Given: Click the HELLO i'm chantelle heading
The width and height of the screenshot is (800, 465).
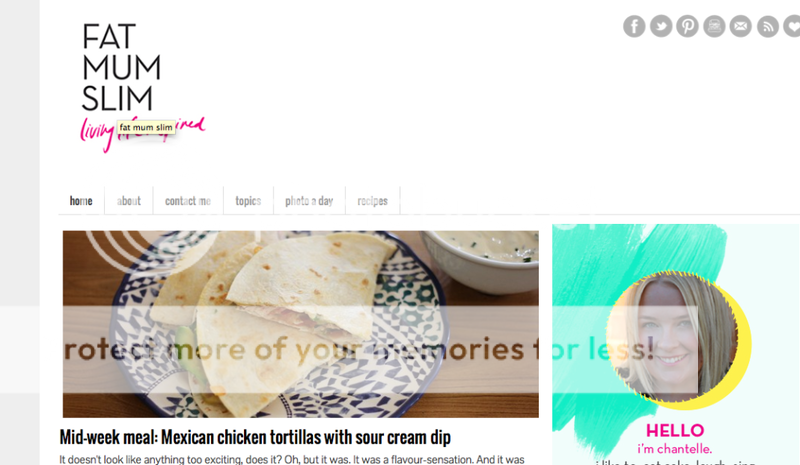Looking at the screenshot, I should coord(674,438).
